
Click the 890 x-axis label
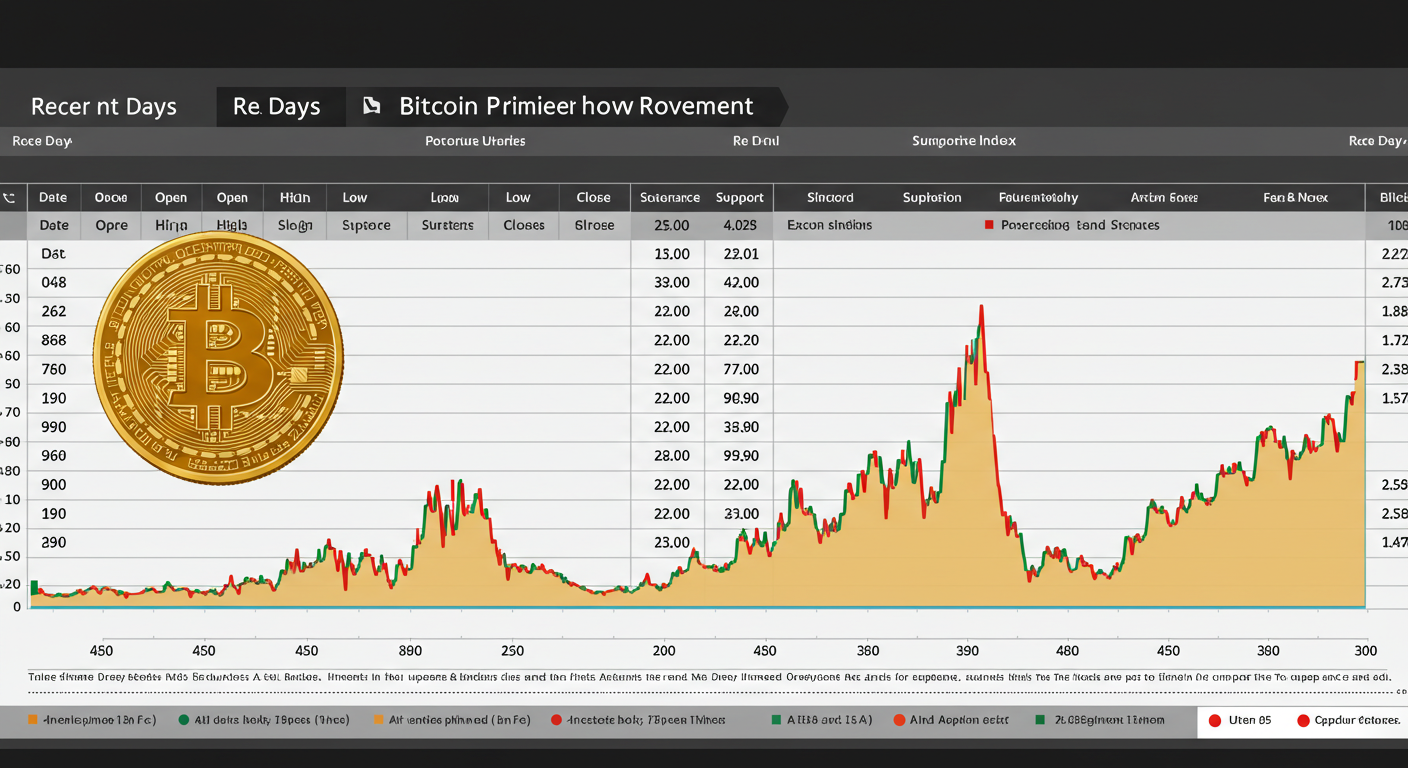(x=410, y=651)
